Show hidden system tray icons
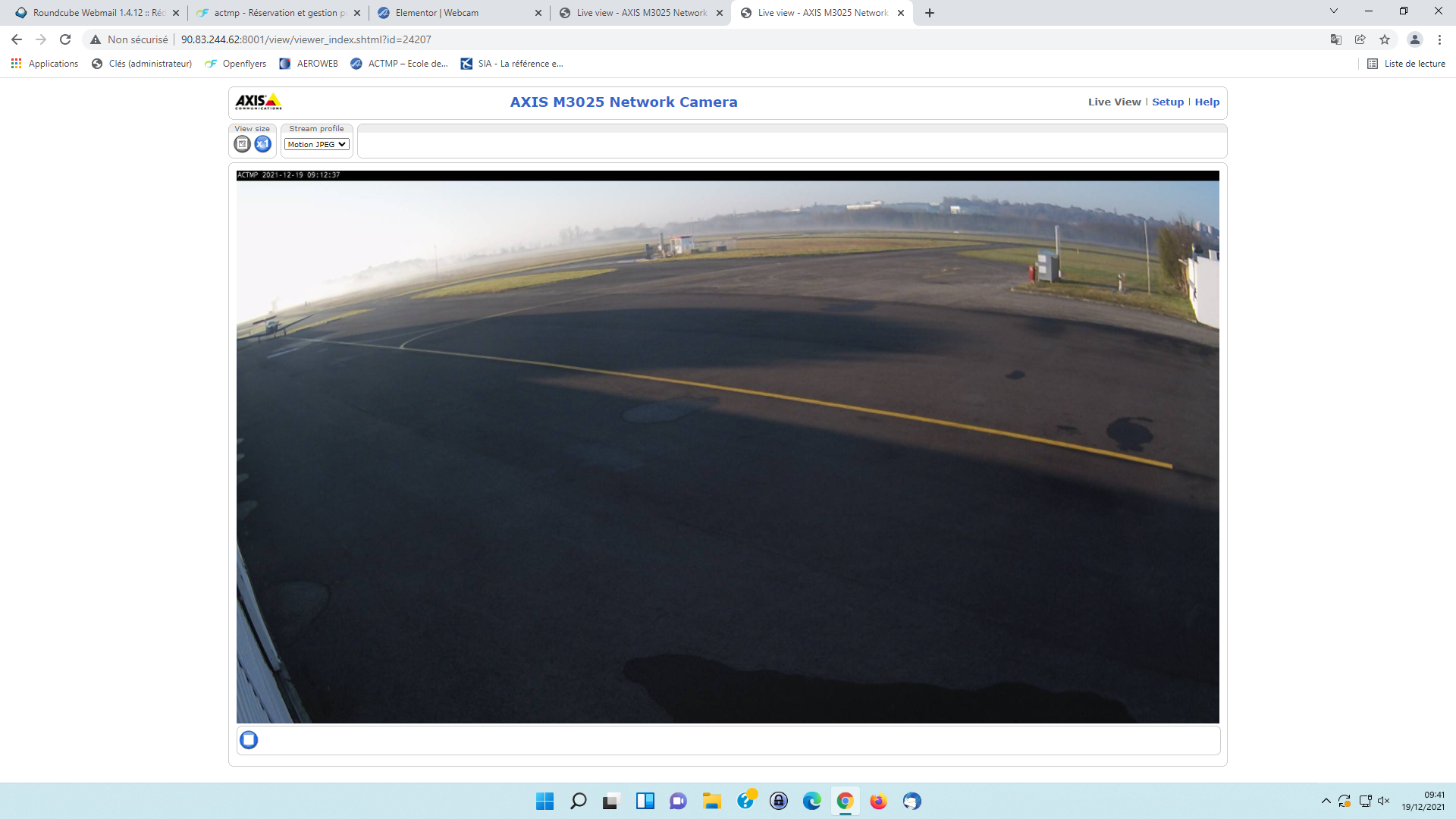Image resolution: width=1456 pixels, height=819 pixels. (1326, 801)
